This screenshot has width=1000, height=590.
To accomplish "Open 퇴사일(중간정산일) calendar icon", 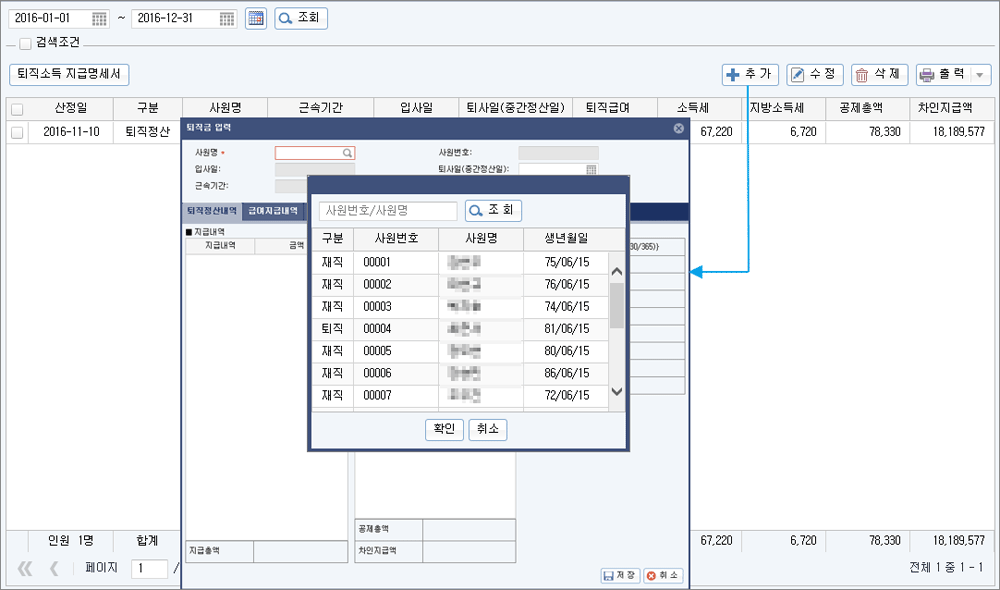I will click(x=591, y=170).
